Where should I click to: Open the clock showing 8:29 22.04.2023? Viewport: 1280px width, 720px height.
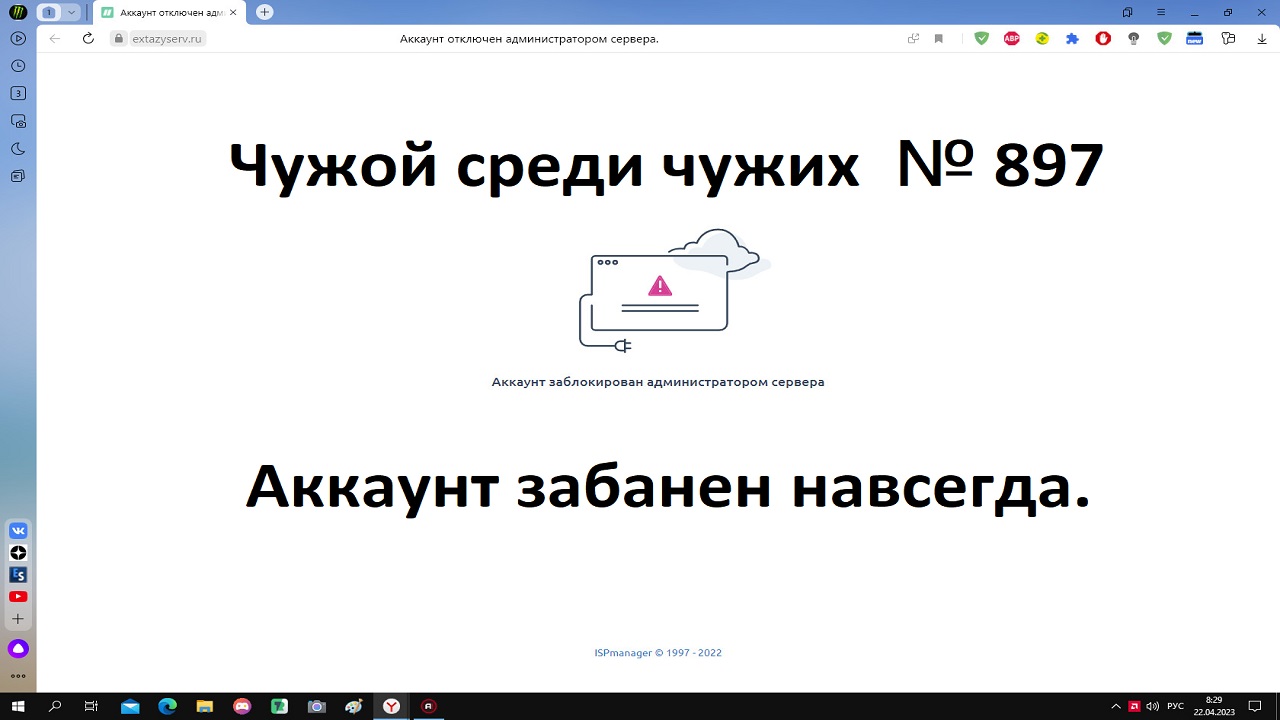pos(1214,706)
